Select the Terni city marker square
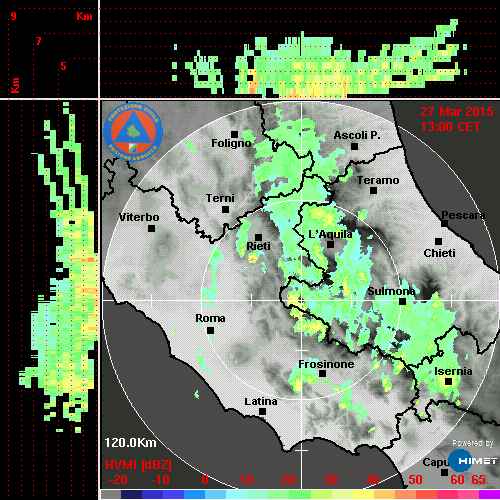The image size is (500, 500). click(x=226, y=210)
